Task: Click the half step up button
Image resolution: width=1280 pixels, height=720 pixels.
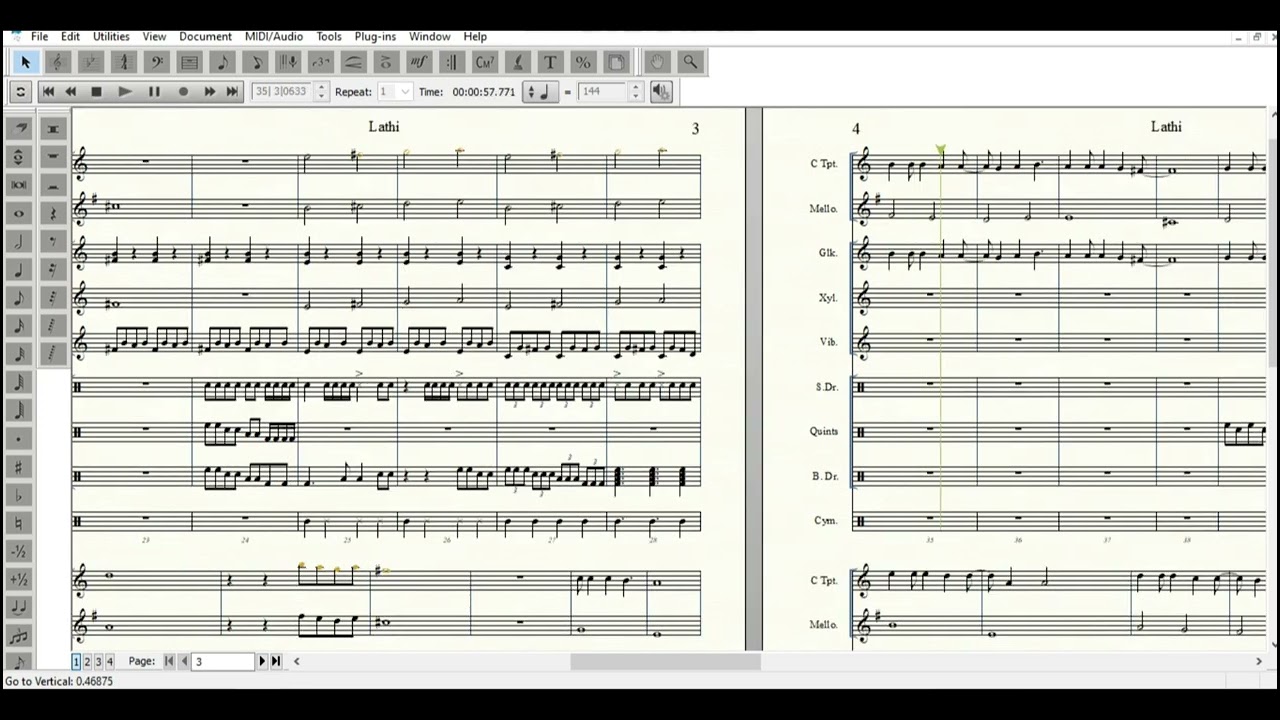Action: pyautogui.click(x=19, y=579)
